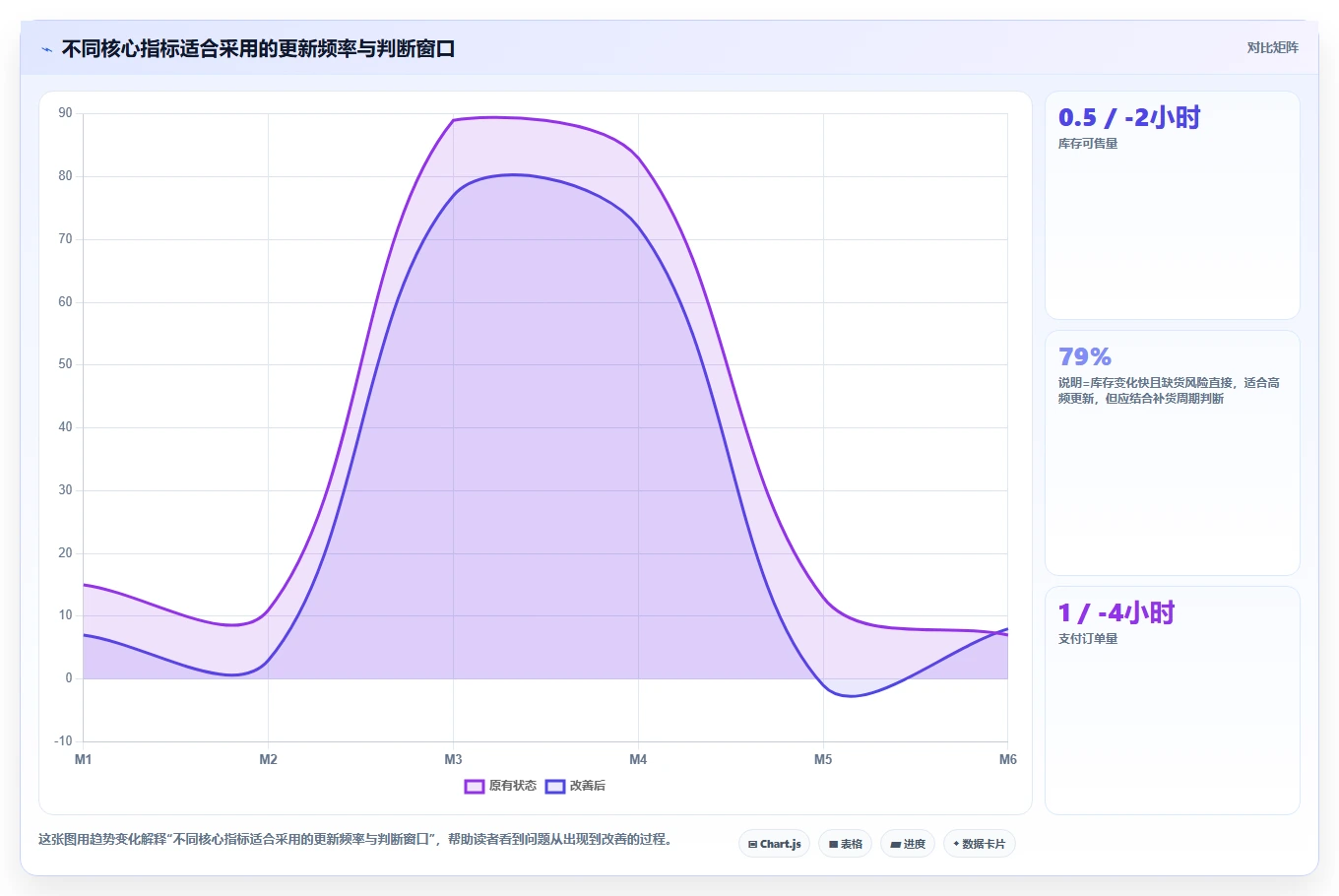Click the 1 / -4小时 value

coord(1116,612)
